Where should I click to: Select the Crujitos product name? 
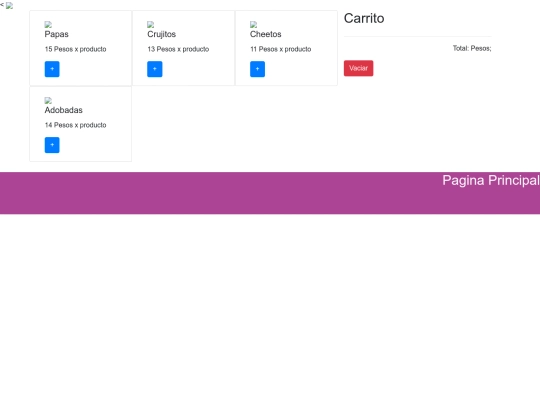[162, 34]
